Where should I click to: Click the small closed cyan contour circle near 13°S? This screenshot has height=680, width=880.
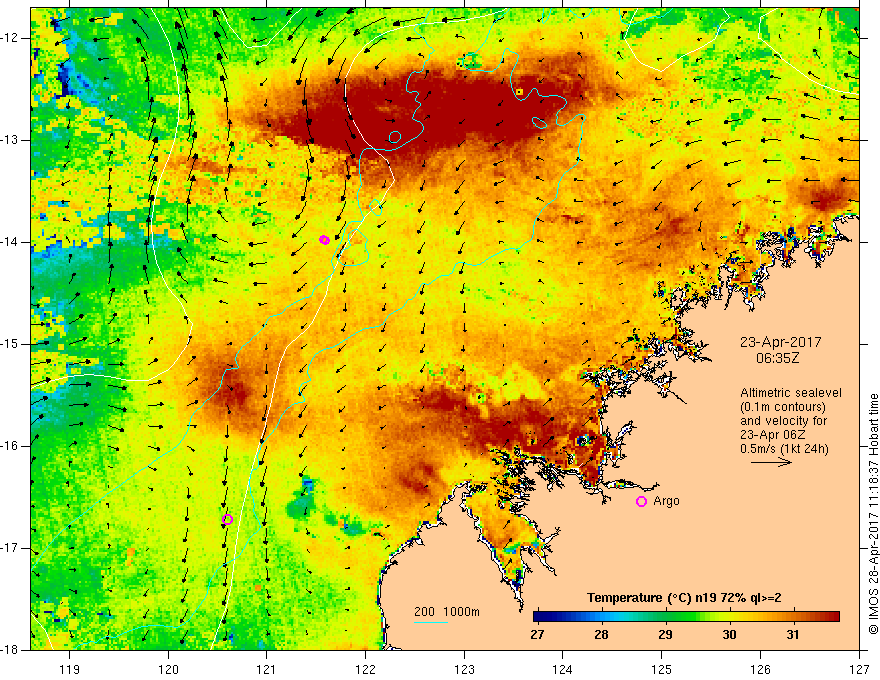point(395,136)
